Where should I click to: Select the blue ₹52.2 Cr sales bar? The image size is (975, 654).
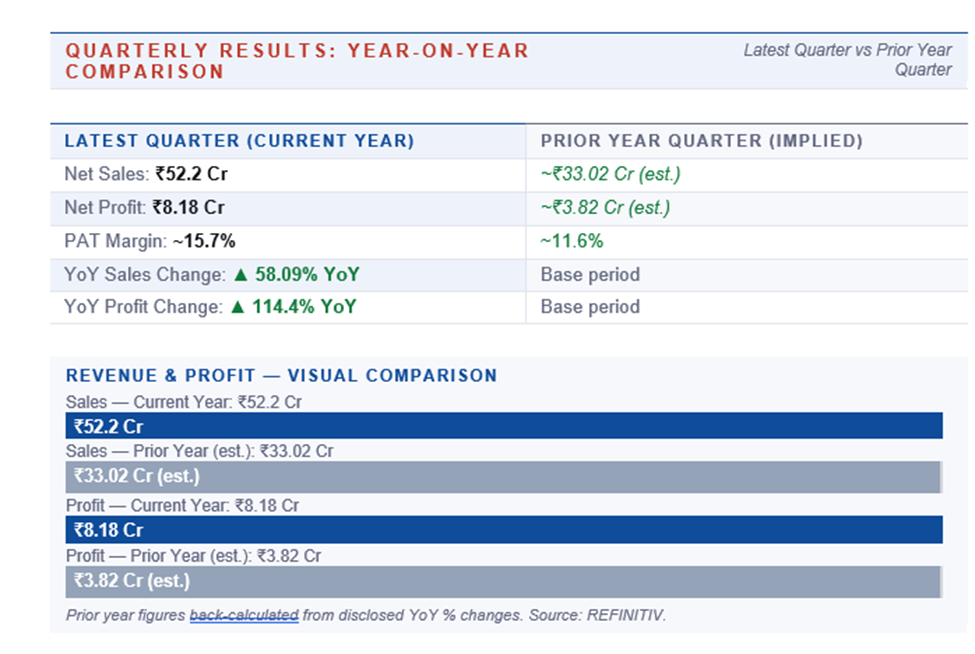click(x=503, y=426)
